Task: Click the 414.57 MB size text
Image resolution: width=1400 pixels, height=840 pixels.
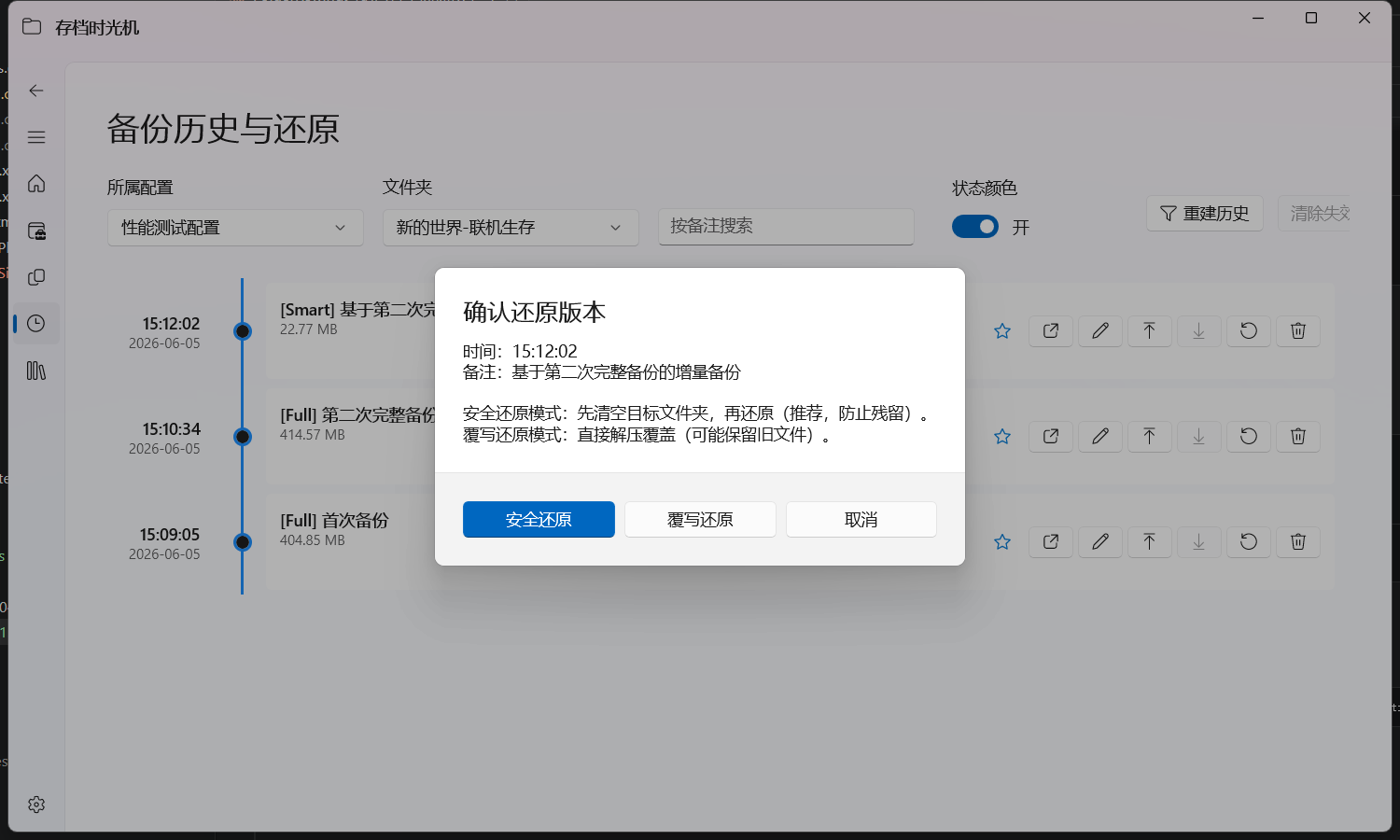Action: pyautogui.click(x=313, y=435)
